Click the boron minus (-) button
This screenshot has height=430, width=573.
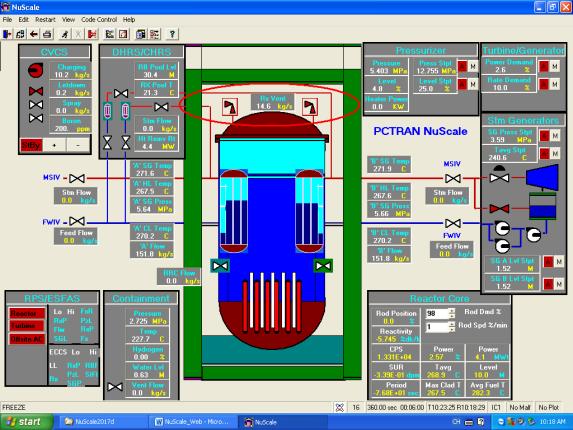point(78,145)
